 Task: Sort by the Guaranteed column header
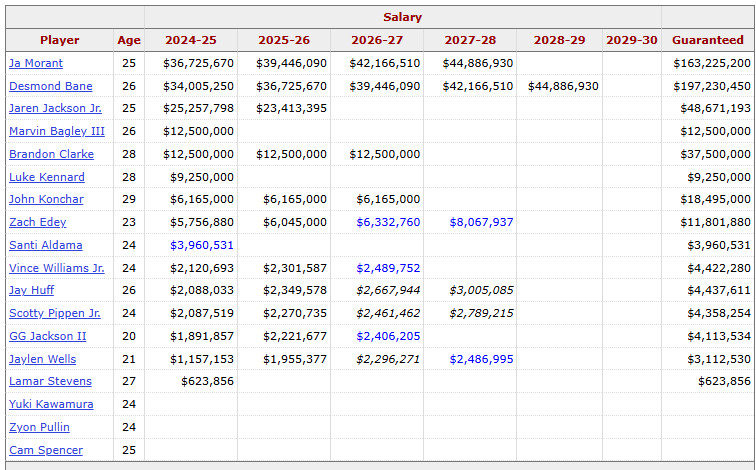708,40
